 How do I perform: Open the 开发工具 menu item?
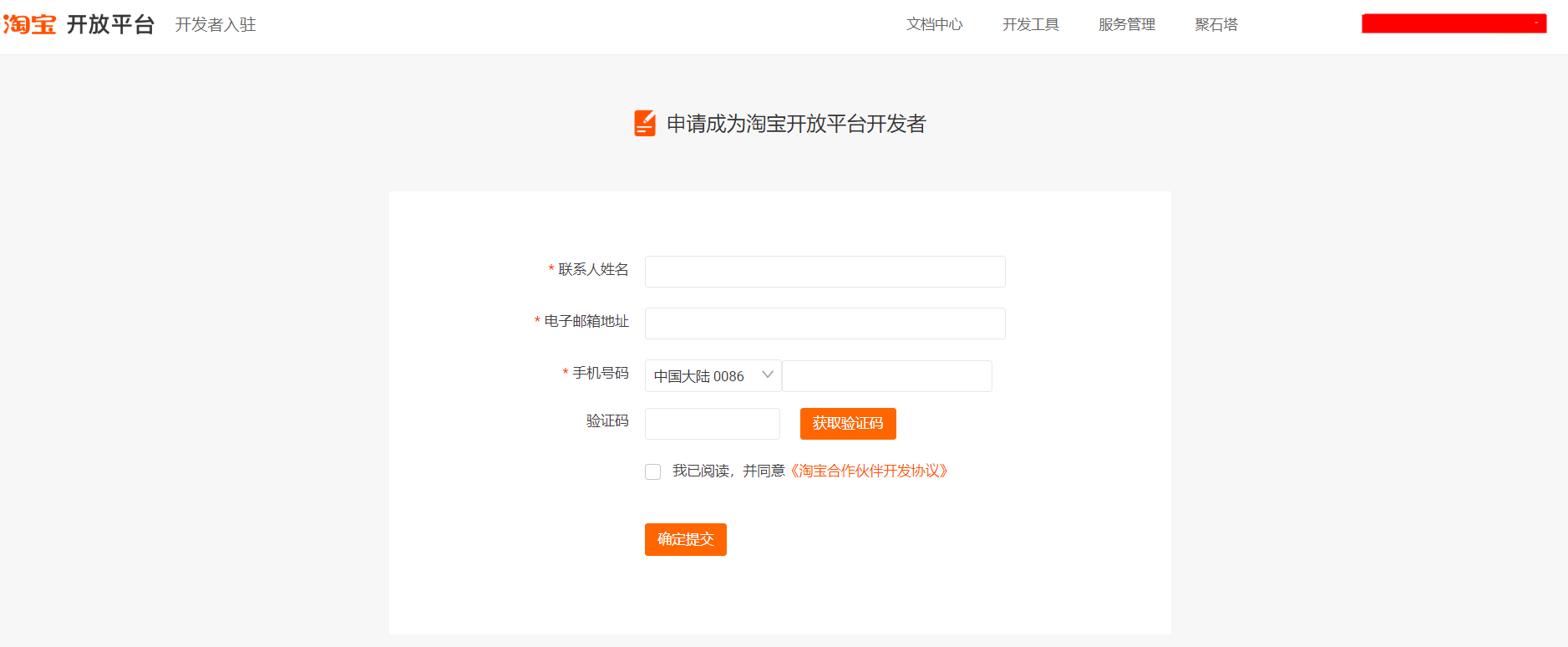[x=1031, y=24]
